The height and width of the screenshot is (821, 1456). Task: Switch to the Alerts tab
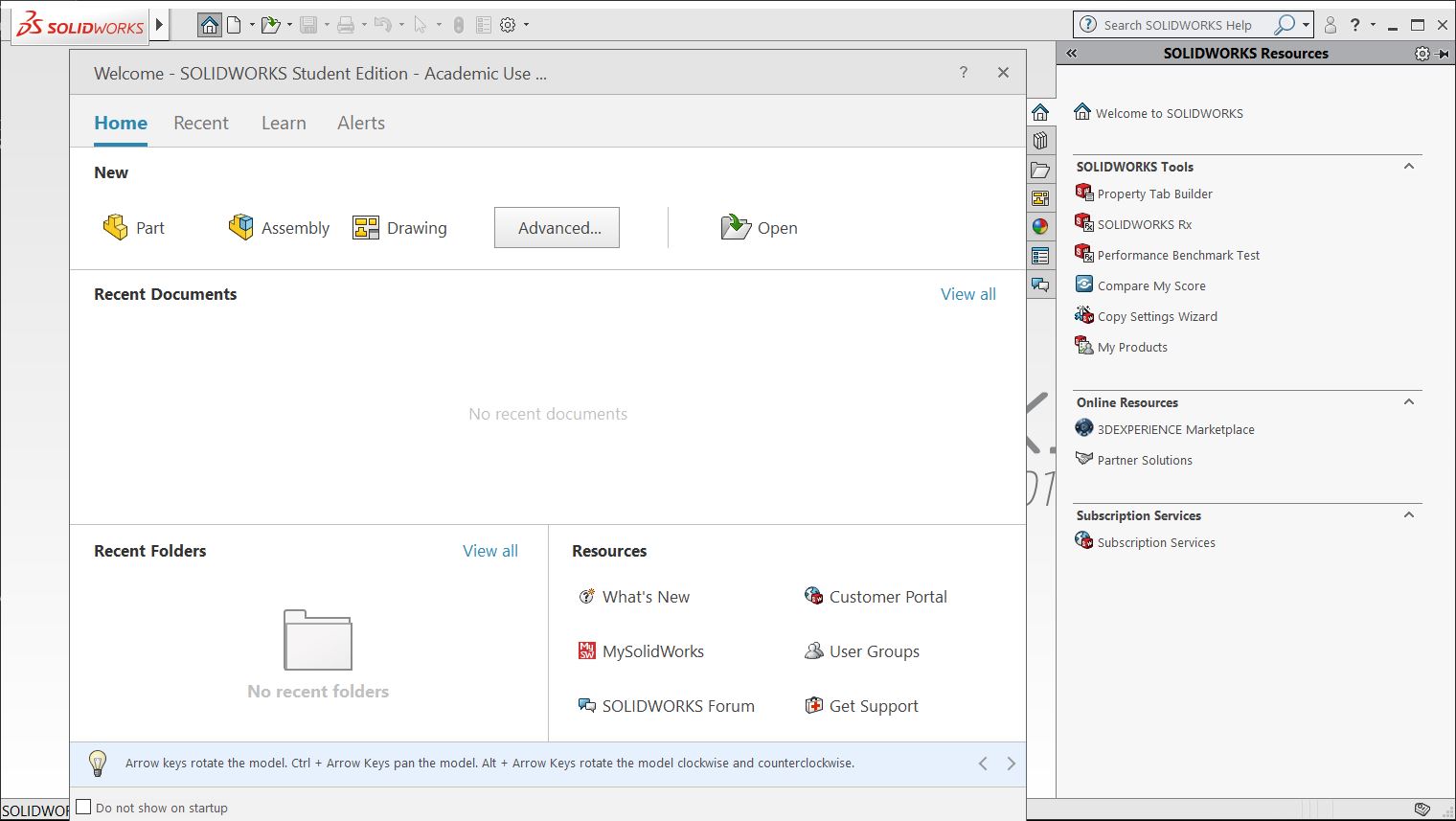click(361, 123)
